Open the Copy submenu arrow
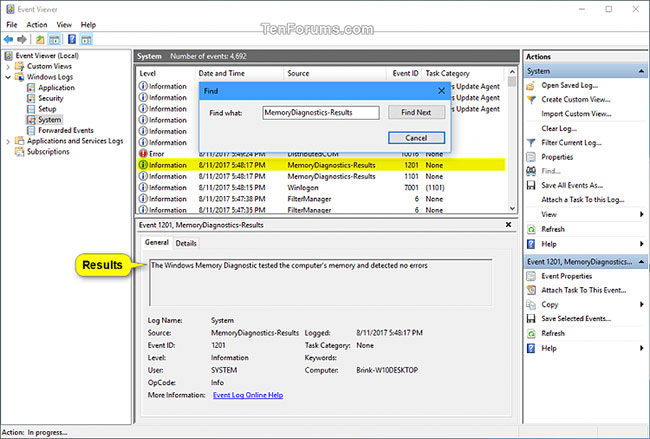The width and height of the screenshot is (650, 439). [x=641, y=304]
